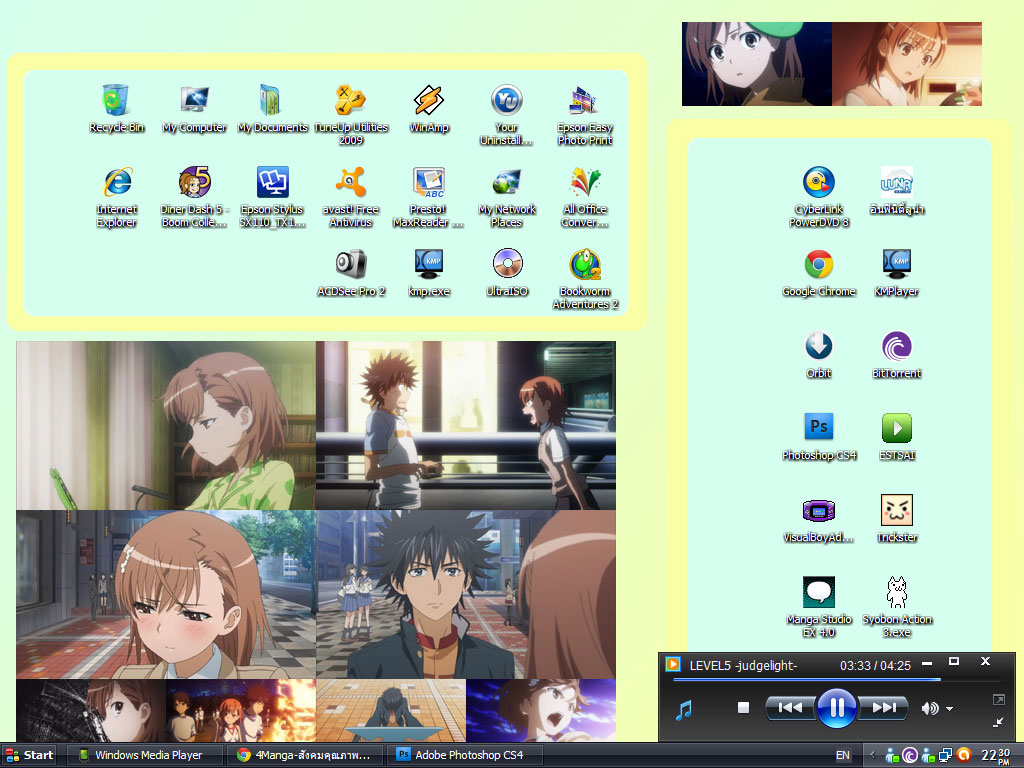Switch to Windows Media Player taskbar button
The height and width of the screenshot is (768, 1024).
[x=146, y=755]
